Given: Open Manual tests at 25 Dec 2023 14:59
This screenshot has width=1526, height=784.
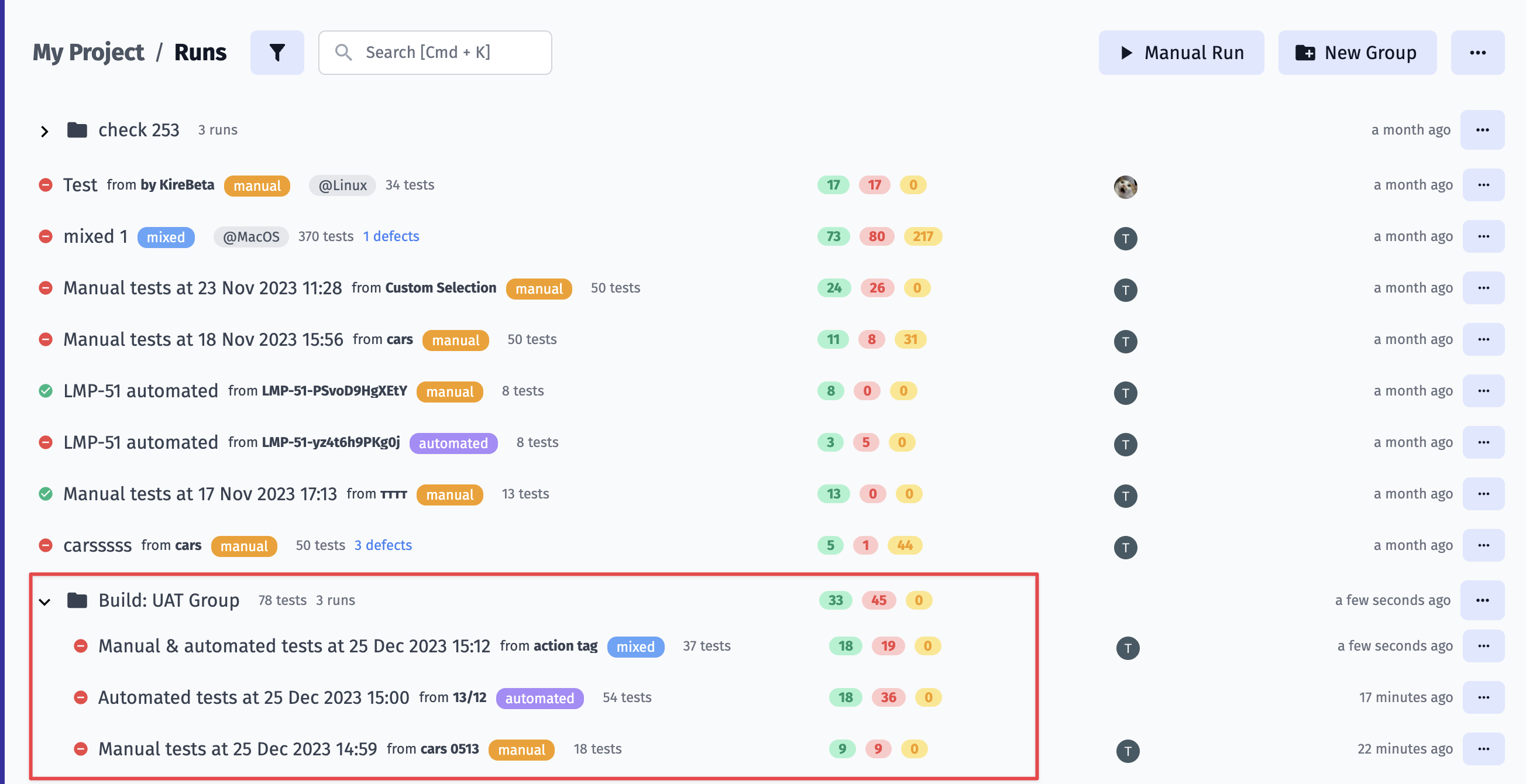Looking at the screenshot, I should pos(238,749).
